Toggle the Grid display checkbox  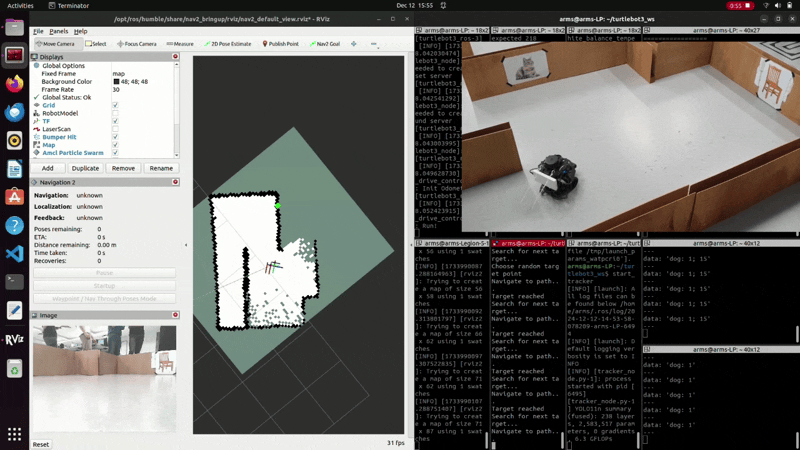click(115, 105)
